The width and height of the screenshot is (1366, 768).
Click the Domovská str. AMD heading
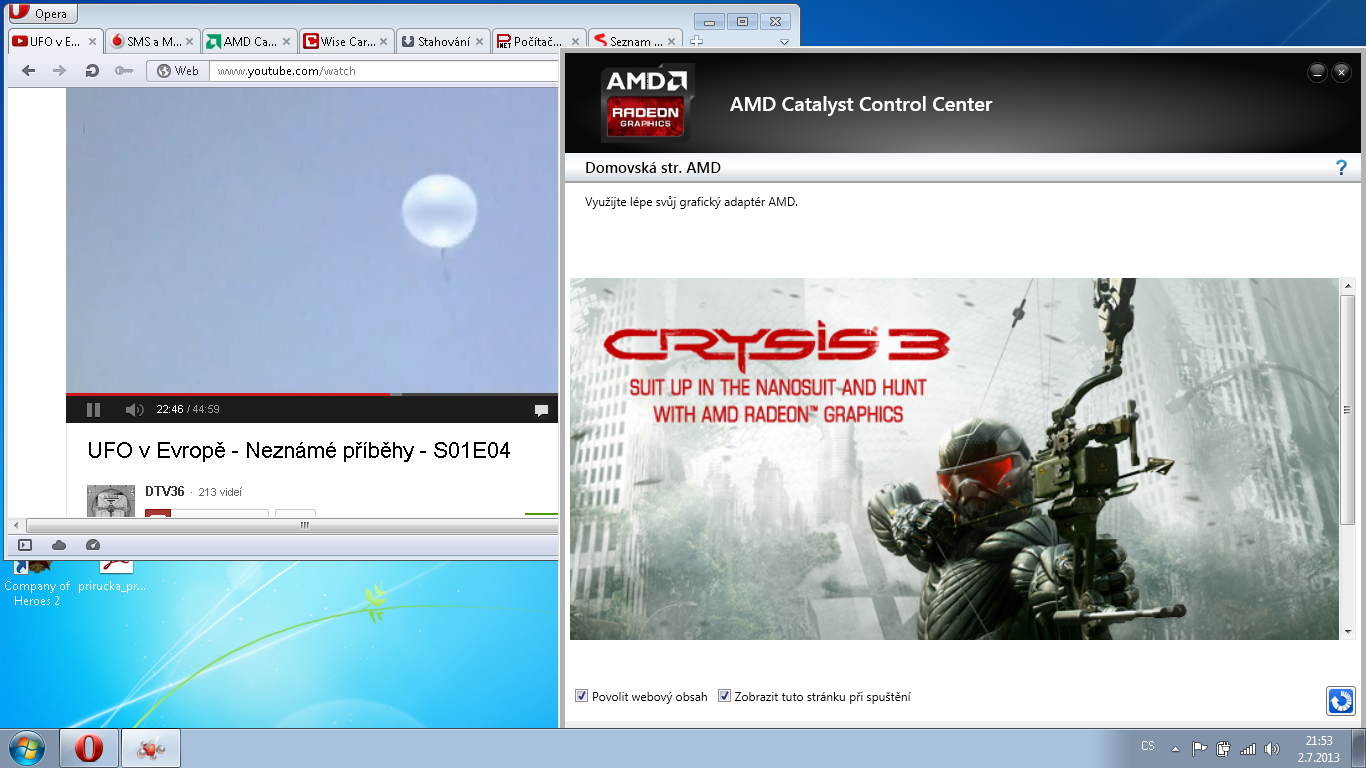pos(653,168)
